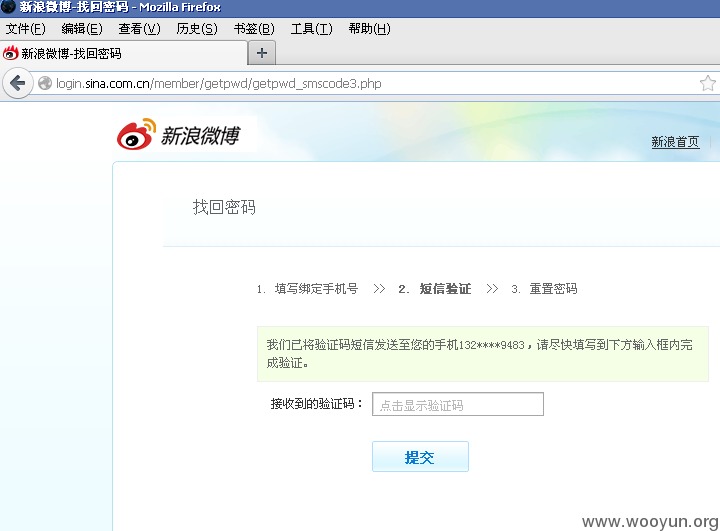Viewport: 720px width, 531px height.
Task: Click the site identity globe icon
Action: [x=45, y=83]
